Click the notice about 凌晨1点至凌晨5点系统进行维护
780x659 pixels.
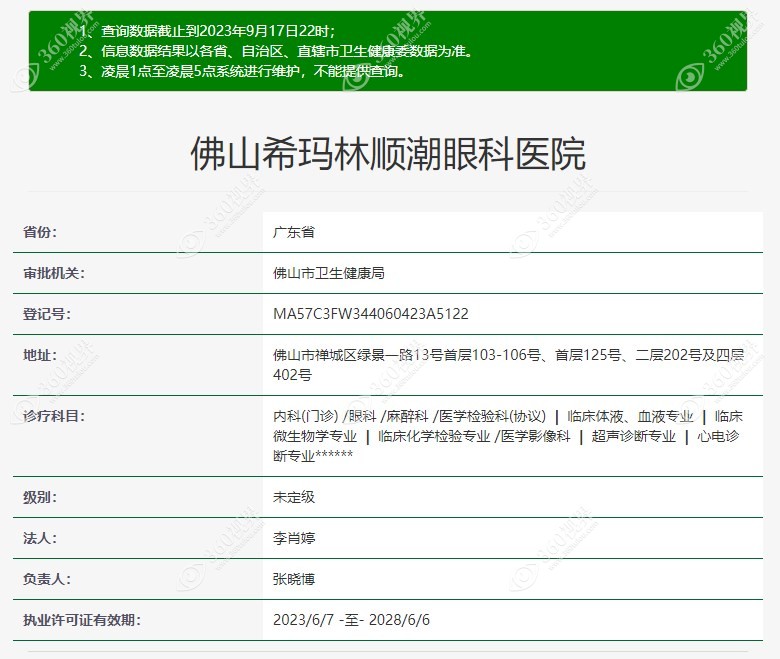[242, 71]
